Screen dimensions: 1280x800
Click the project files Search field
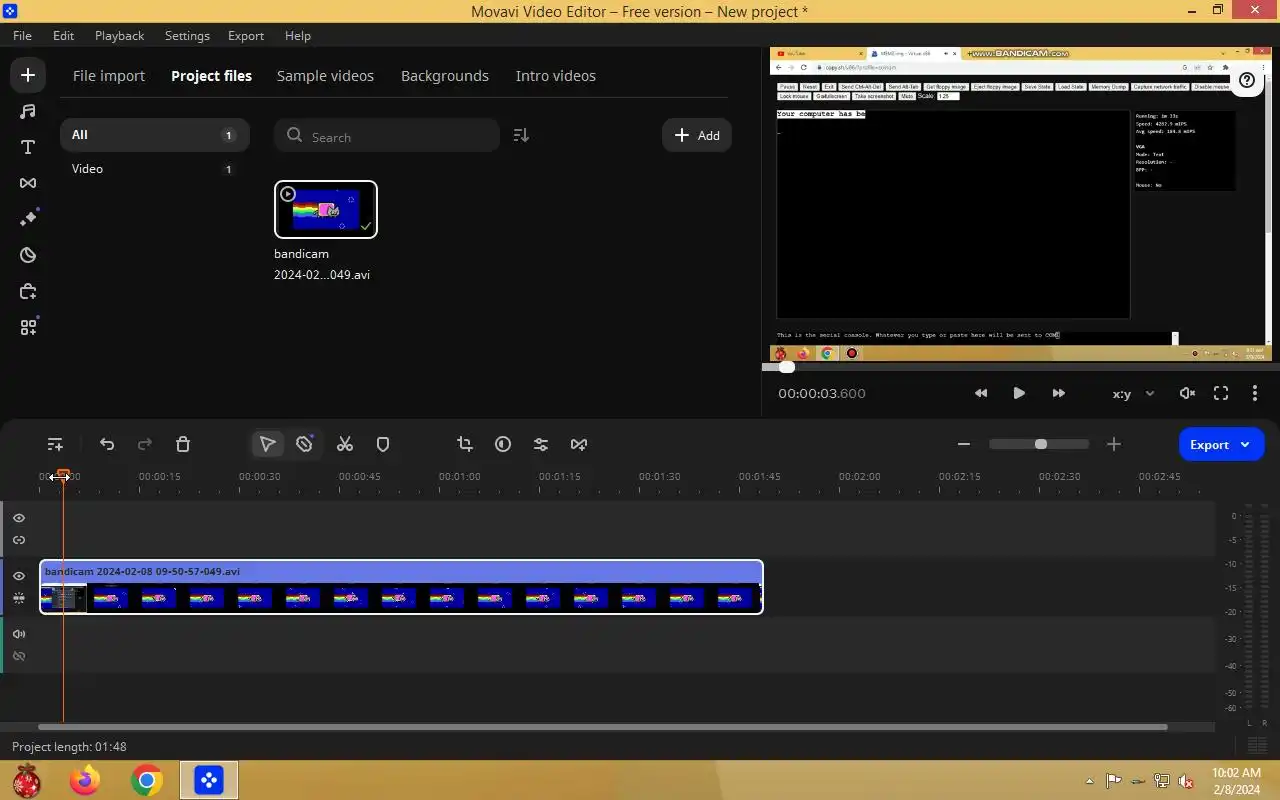[x=387, y=135]
